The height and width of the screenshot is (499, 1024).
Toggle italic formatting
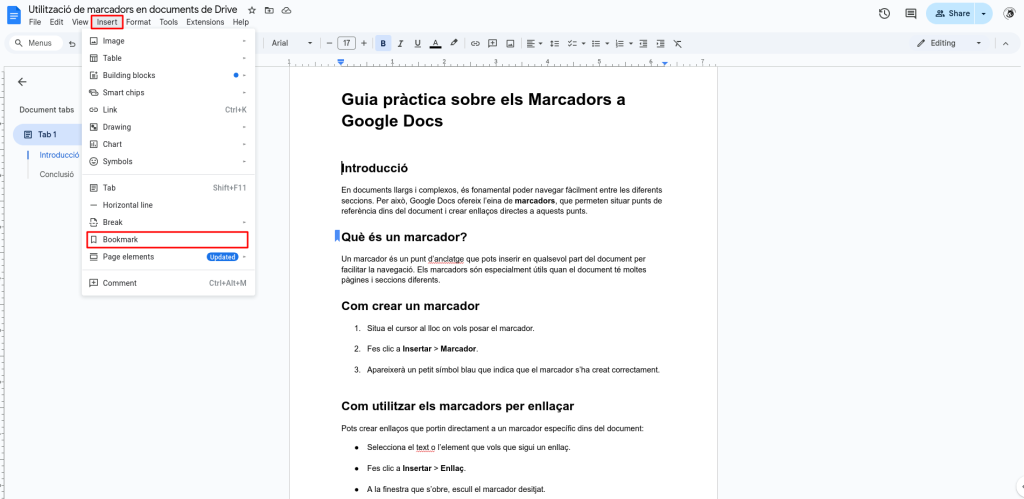[x=400, y=43]
